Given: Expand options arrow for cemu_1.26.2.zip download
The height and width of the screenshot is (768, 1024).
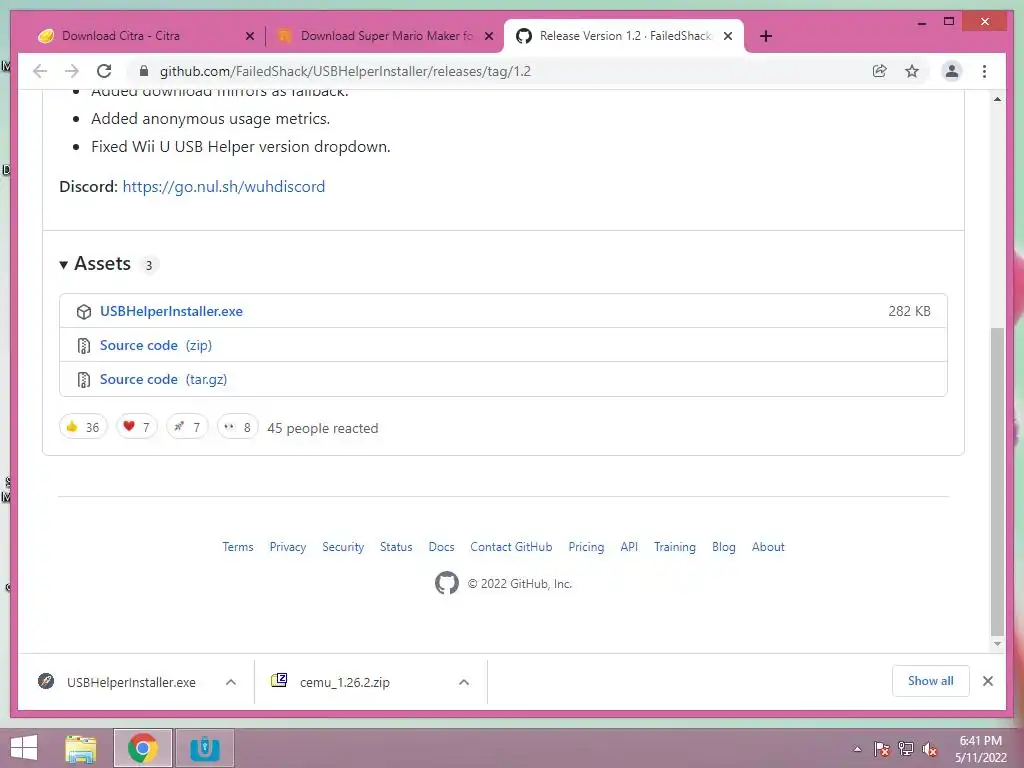Looking at the screenshot, I should tap(464, 682).
